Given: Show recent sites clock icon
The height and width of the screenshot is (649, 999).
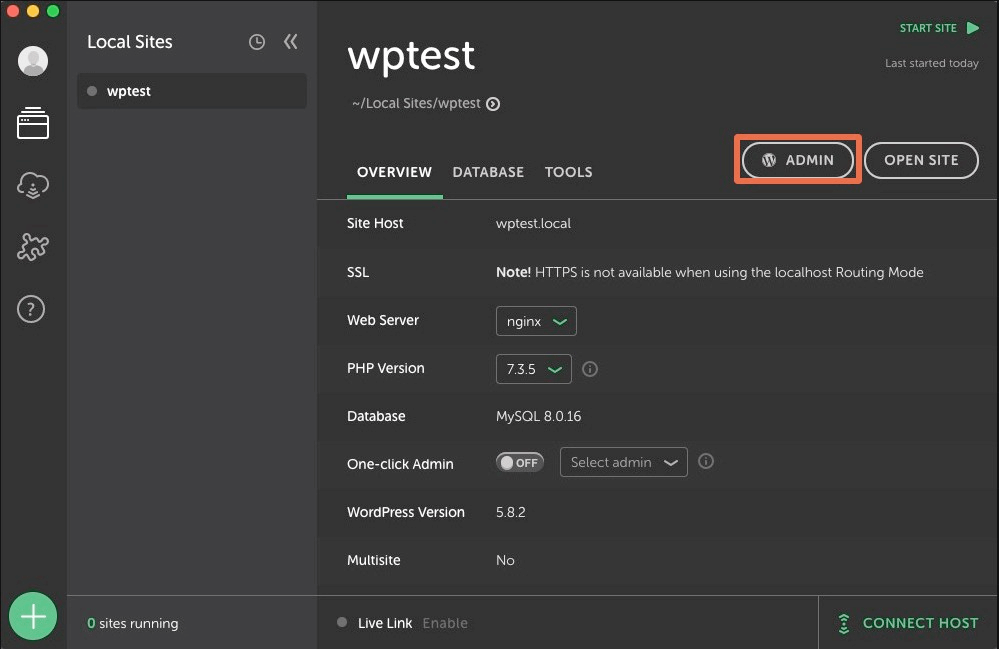Looking at the screenshot, I should [257, 42].
